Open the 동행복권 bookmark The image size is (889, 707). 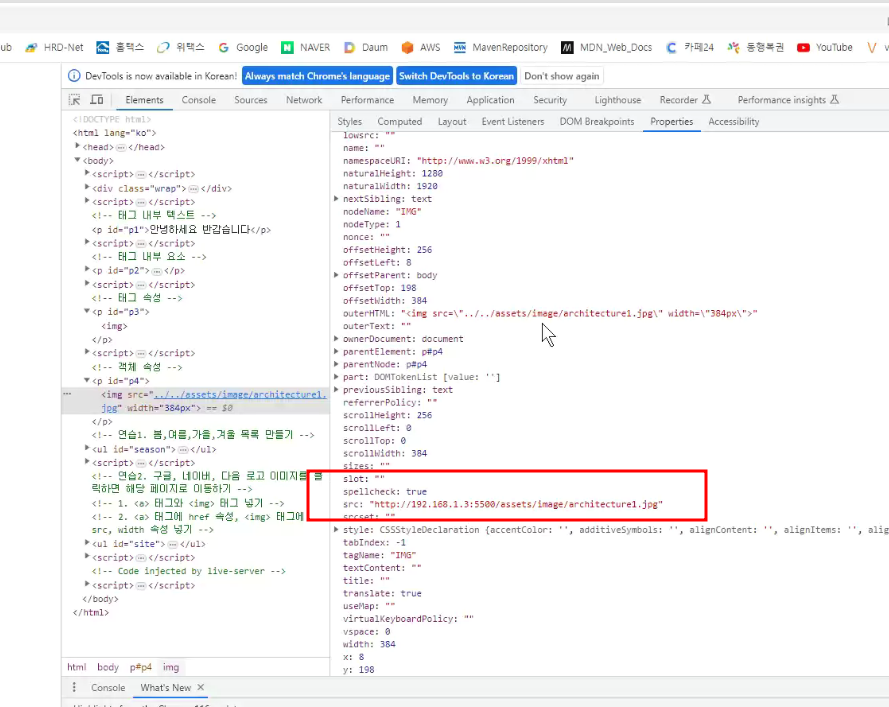pos(756,48)
